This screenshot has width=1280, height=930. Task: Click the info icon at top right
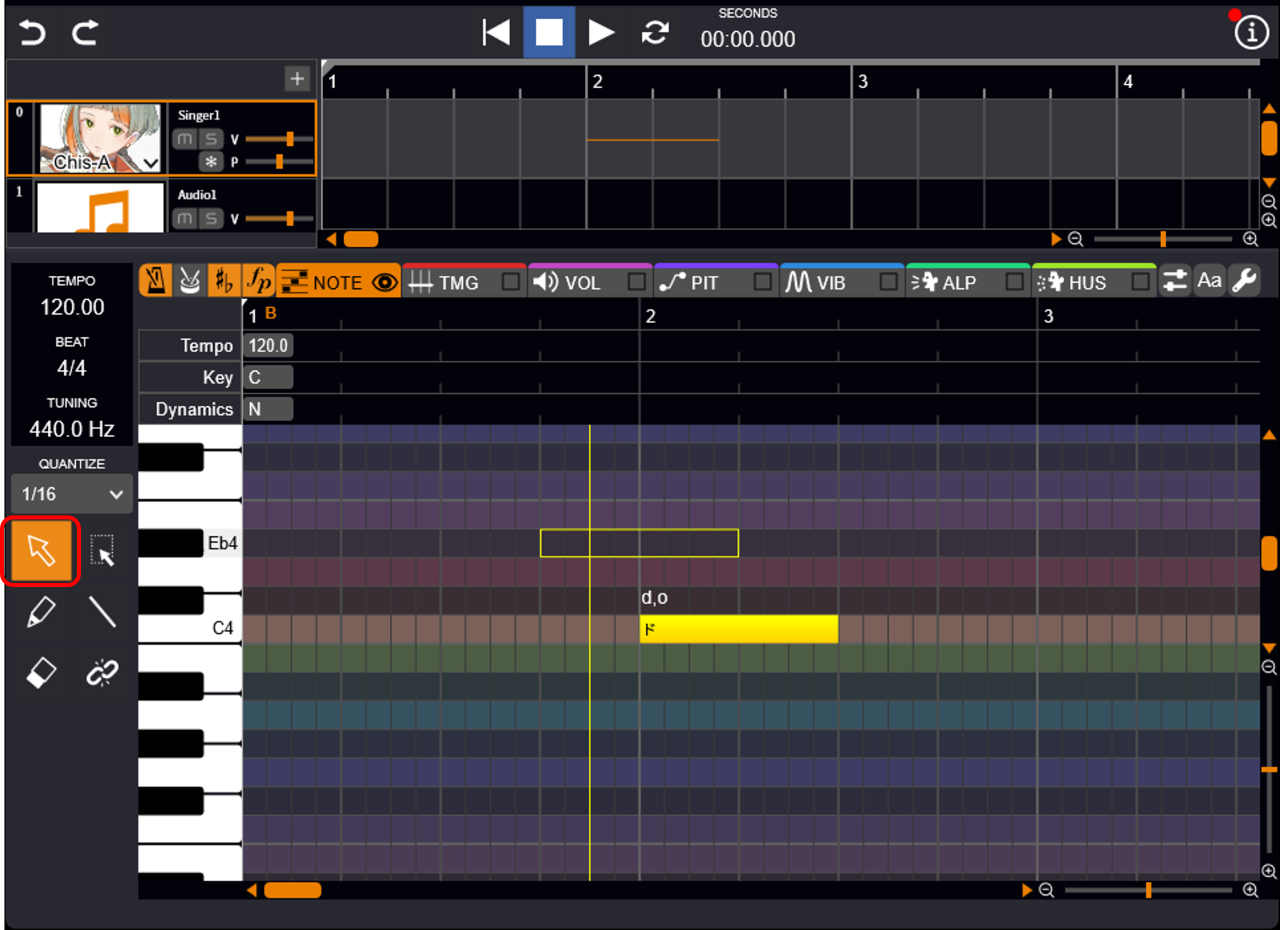point(1250,33)
